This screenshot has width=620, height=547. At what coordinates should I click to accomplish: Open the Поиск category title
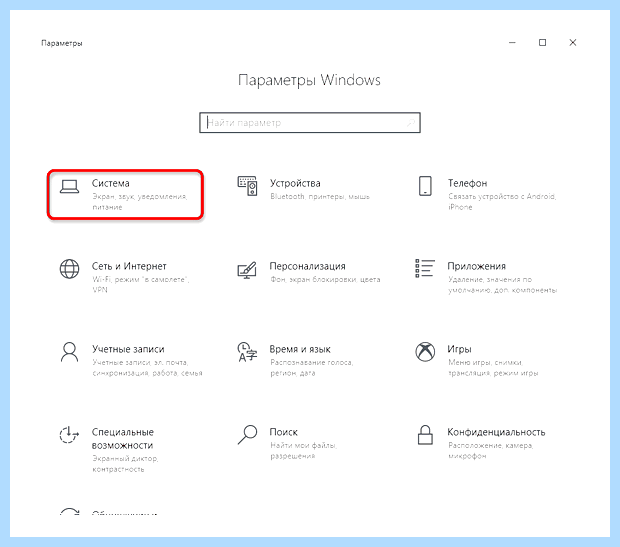click(x=283, y=432)
